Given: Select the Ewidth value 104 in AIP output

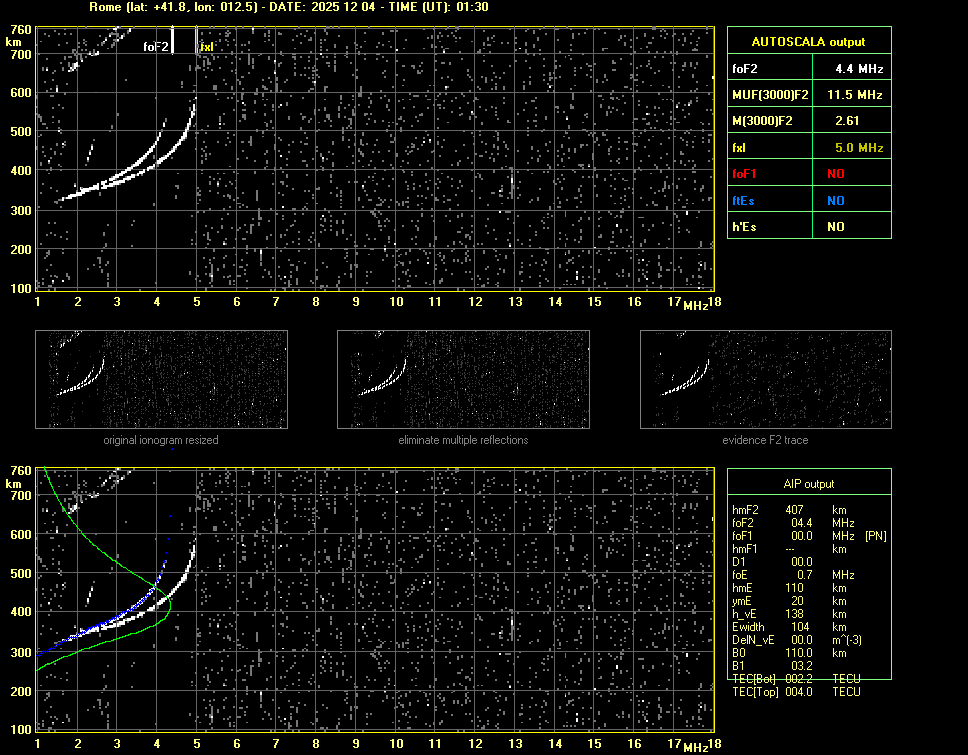Looking at the screenshot, I should tap(801, 627).
